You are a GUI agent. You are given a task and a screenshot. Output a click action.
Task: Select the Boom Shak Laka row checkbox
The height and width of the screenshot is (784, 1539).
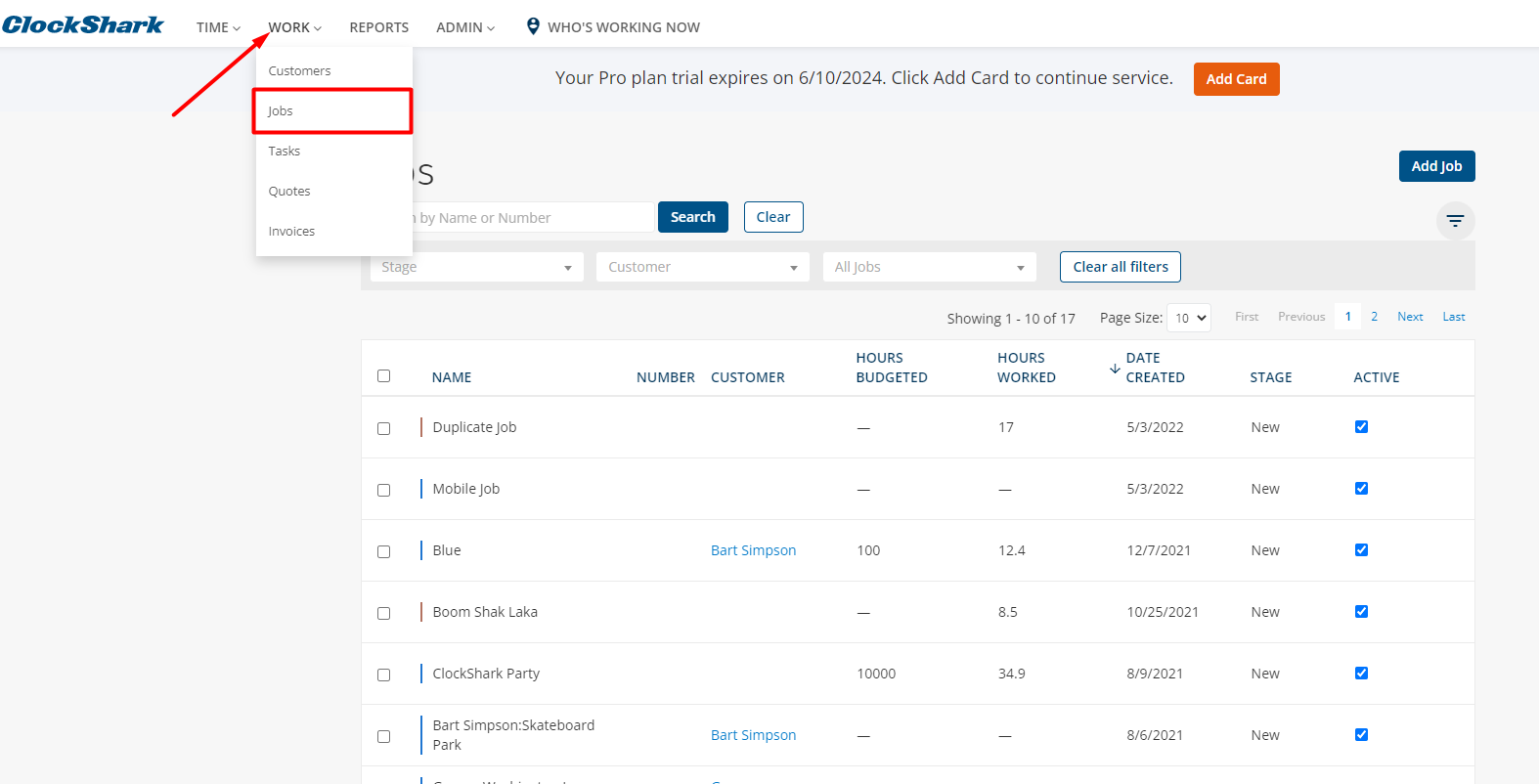click(383, 613)
